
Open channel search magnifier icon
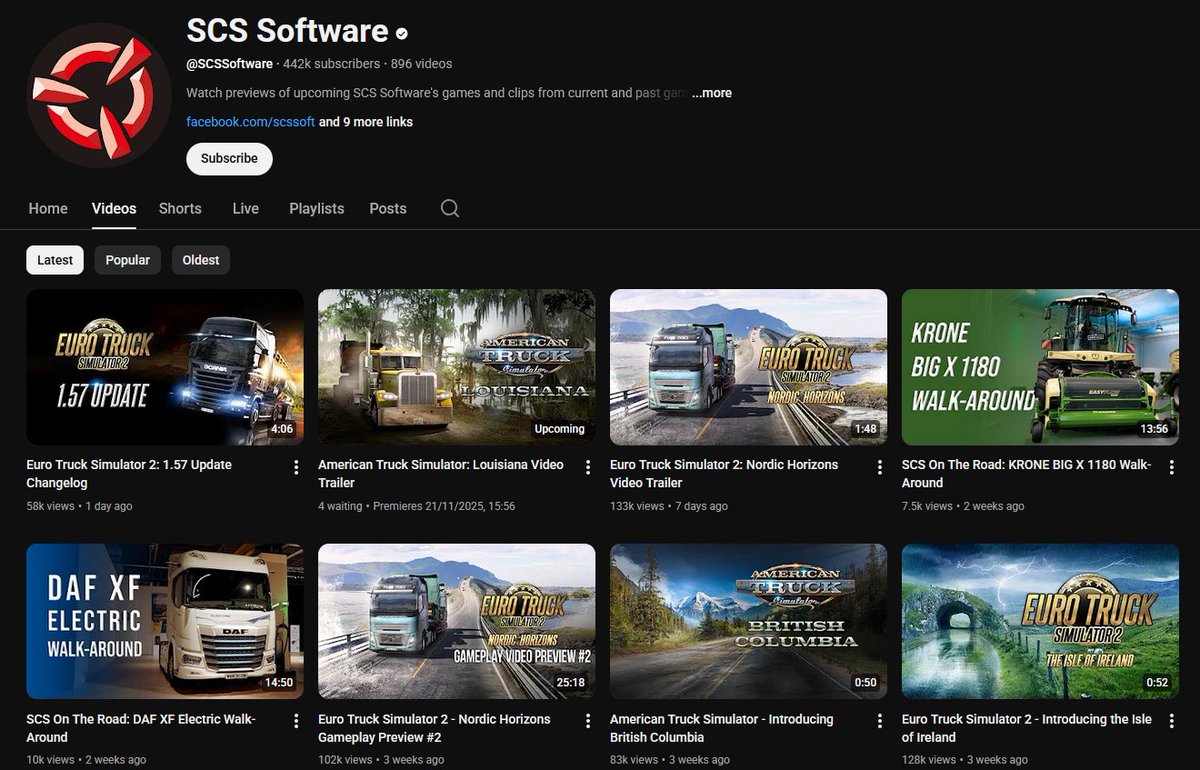(x=450, y=208)
